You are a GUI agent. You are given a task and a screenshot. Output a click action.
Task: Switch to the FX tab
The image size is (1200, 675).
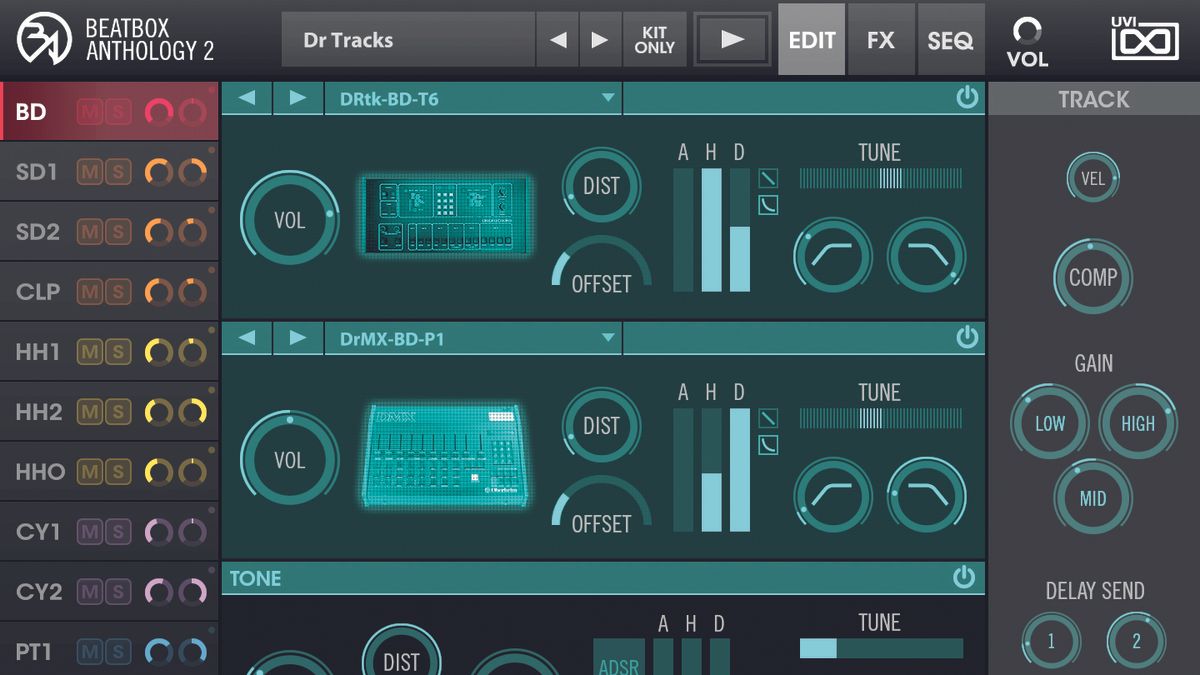pyautogui.click(x=881, y=40)
